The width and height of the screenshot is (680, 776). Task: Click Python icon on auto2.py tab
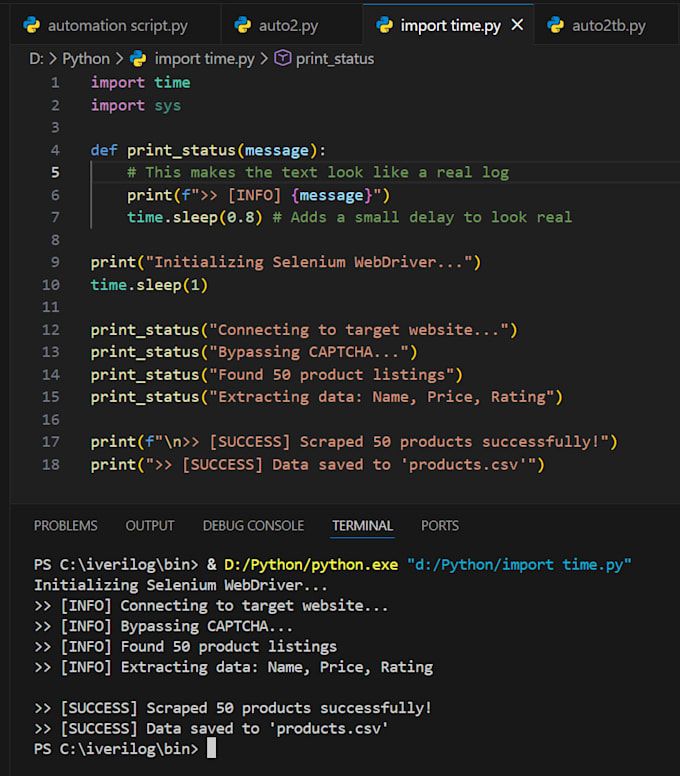[243, 25]
